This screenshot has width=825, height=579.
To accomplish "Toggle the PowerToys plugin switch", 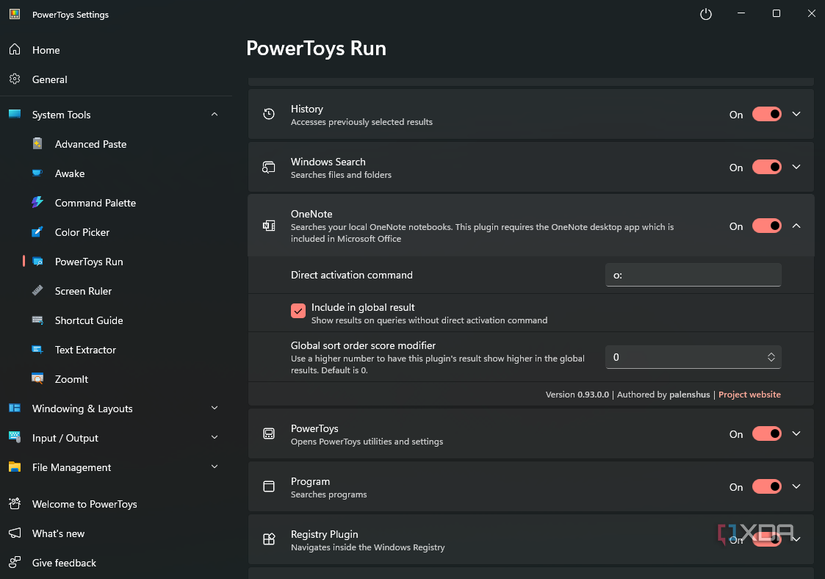I will (x=767, y=434).
